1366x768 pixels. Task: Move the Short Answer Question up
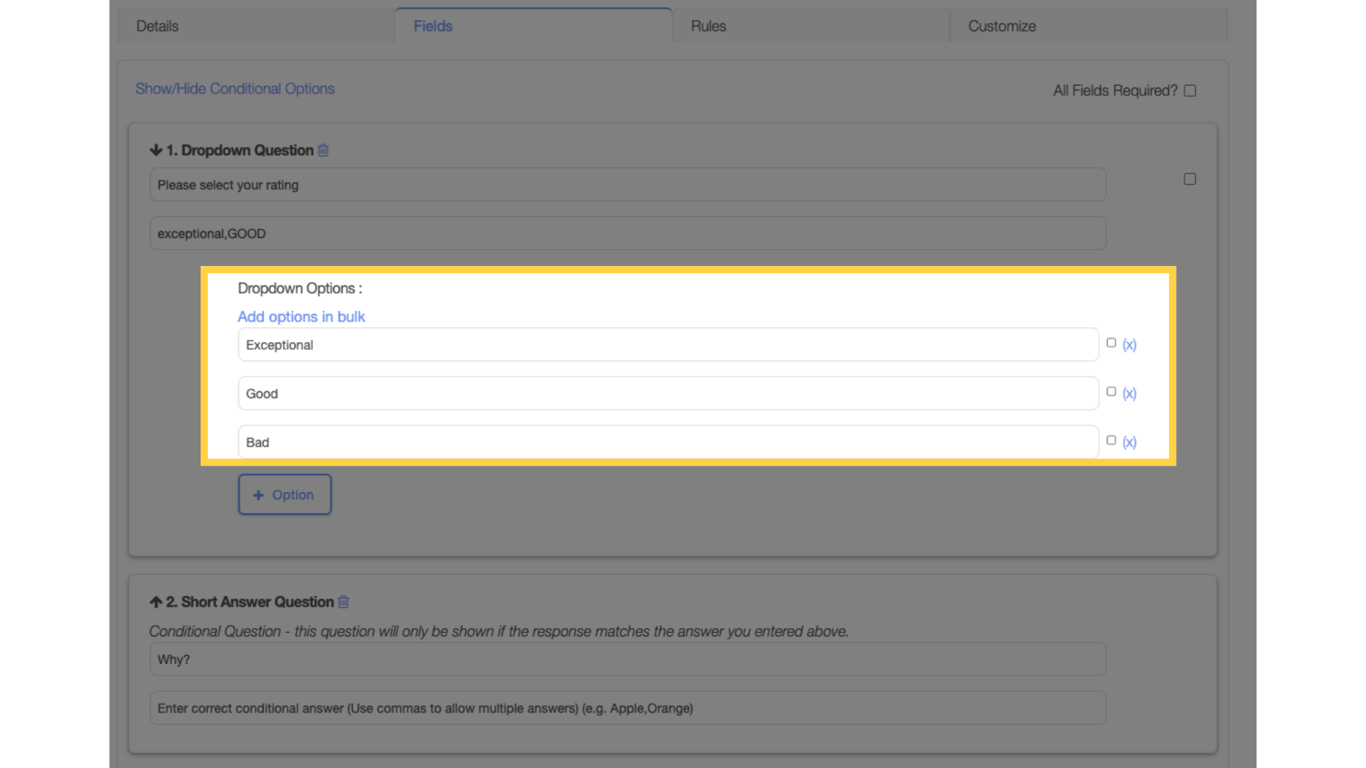click(x=156, y=602)
